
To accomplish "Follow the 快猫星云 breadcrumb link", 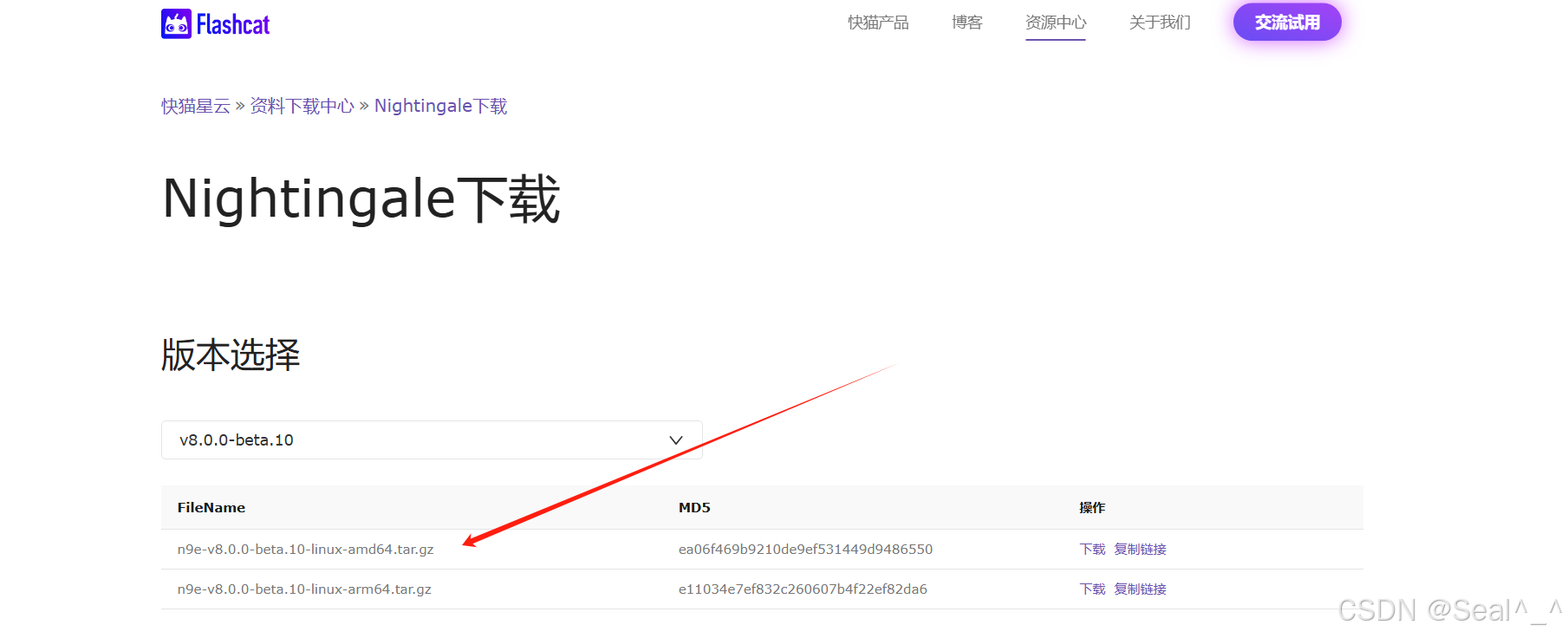I will click(x=196, y=106).
